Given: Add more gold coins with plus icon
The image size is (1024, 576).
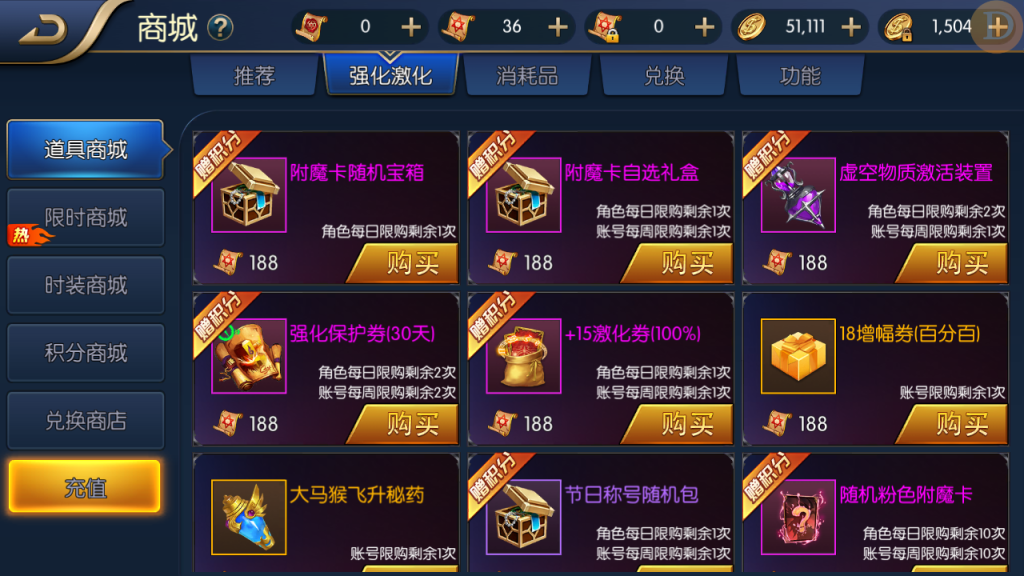Looking at the screenshot, I should click(x=850, y=27).
